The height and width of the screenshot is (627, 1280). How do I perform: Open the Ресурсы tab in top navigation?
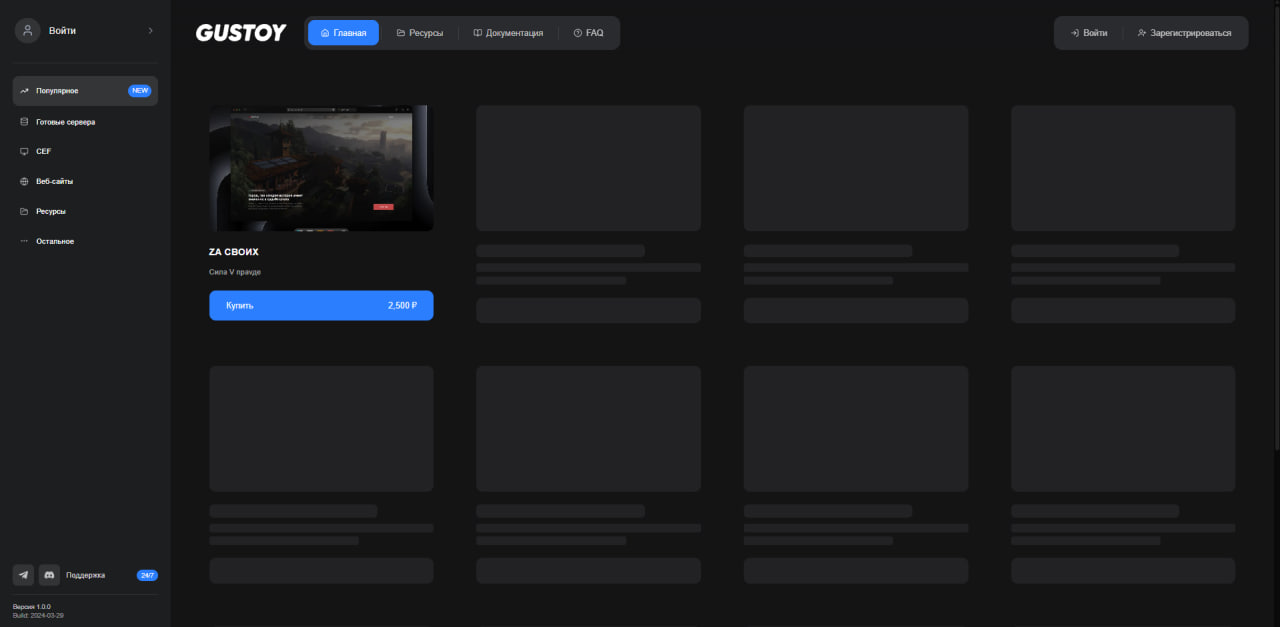tap(419, 33)
